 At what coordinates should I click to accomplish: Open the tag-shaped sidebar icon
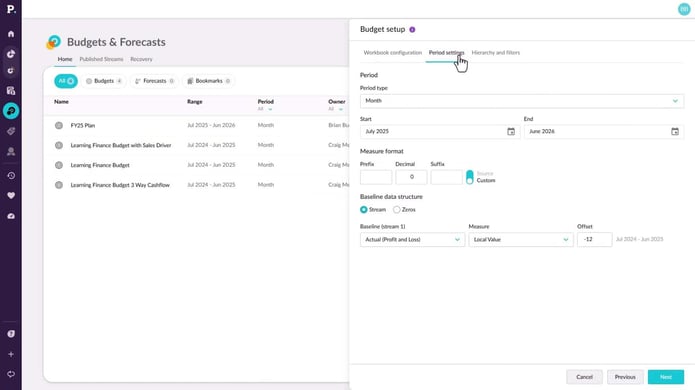[11, 131]
